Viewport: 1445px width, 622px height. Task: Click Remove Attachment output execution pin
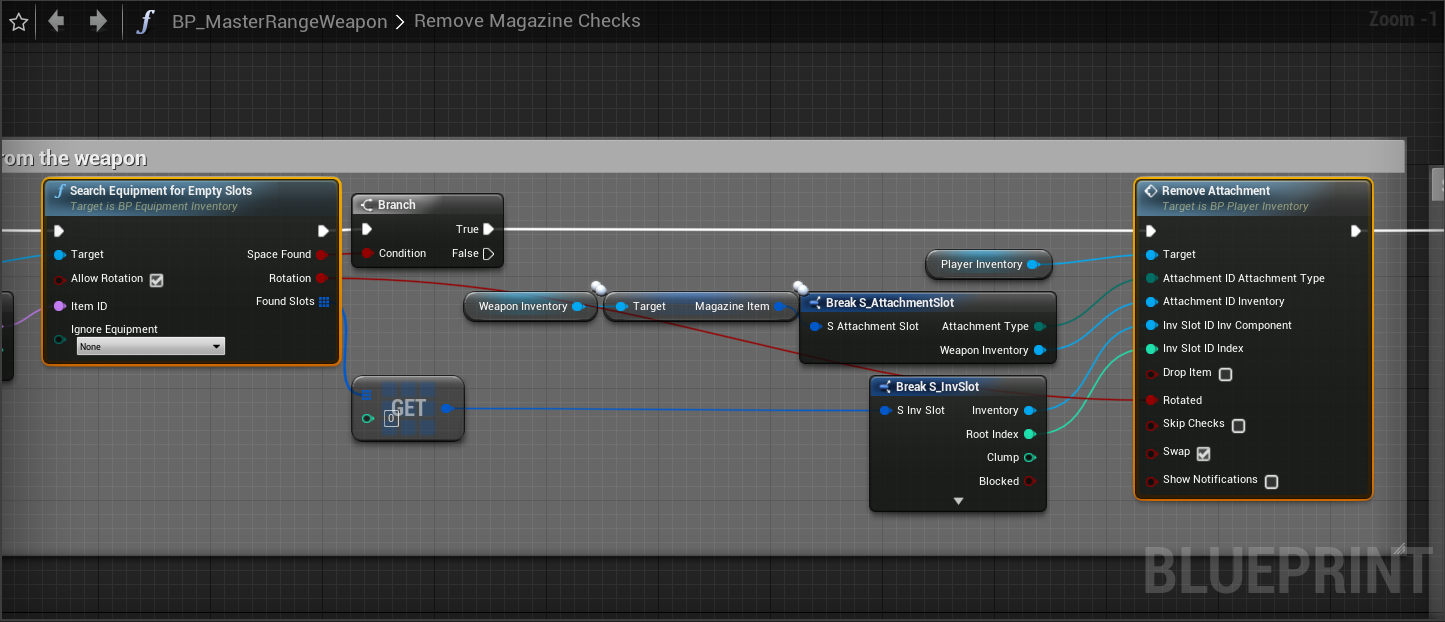coord(1356,231)
